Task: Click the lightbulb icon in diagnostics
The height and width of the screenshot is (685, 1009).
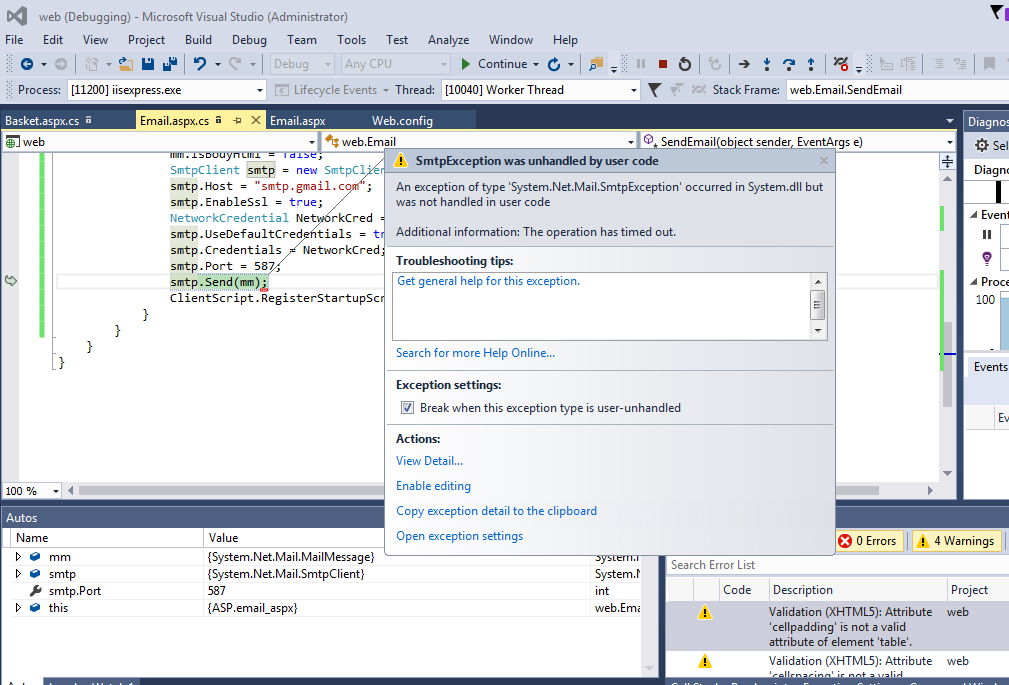Action: pyautogui.click(x=986, y=258)
